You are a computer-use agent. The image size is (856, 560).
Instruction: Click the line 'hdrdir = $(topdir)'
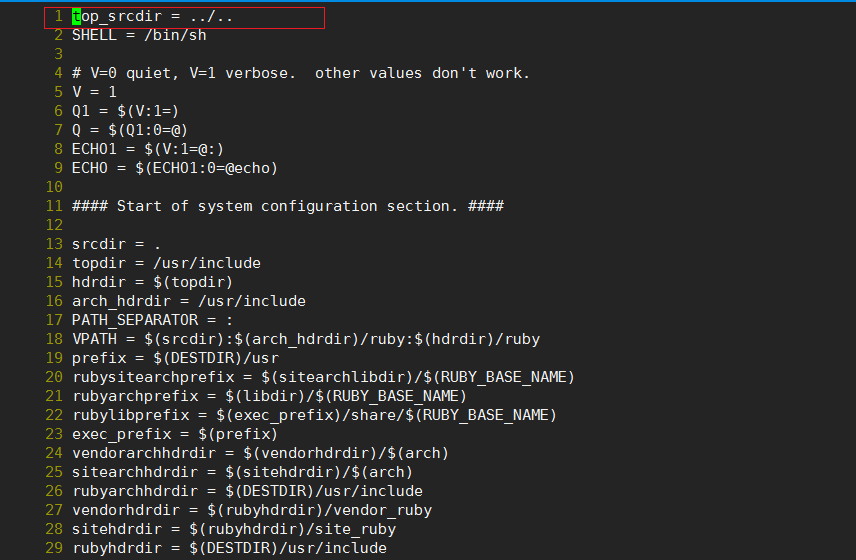(x=152, y=282)
